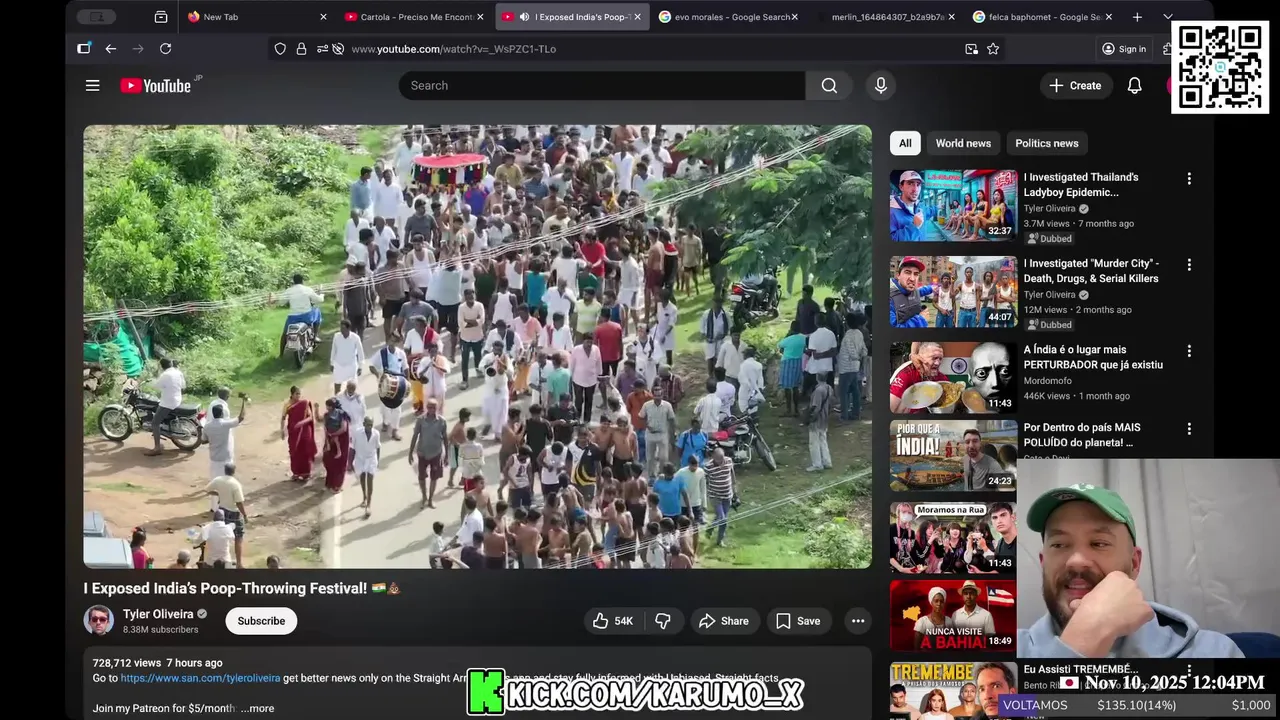1280x720 pixels.
Task: Open more actions menu under the video
Action: pos(858,621)
